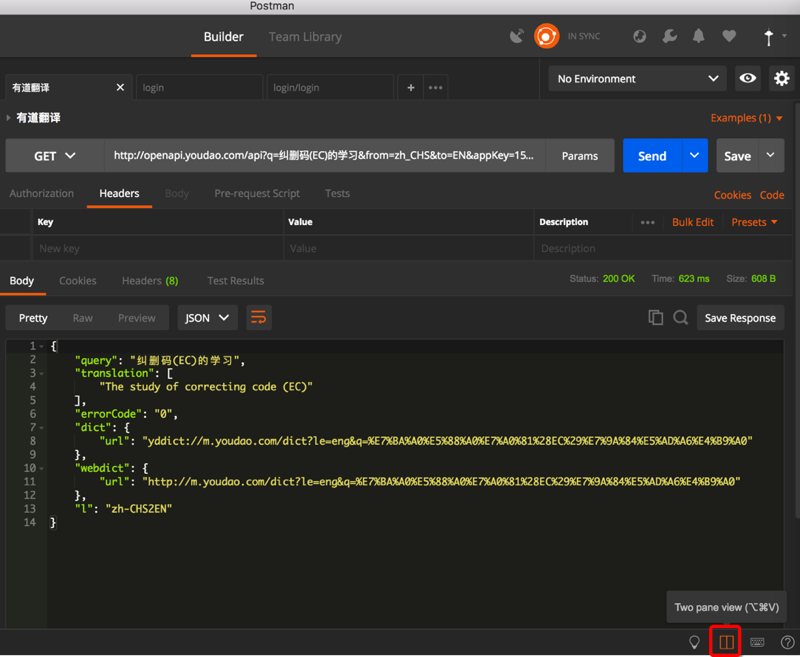Click the Params button
This screenshot has height=657, width=800.
point(580,156)
